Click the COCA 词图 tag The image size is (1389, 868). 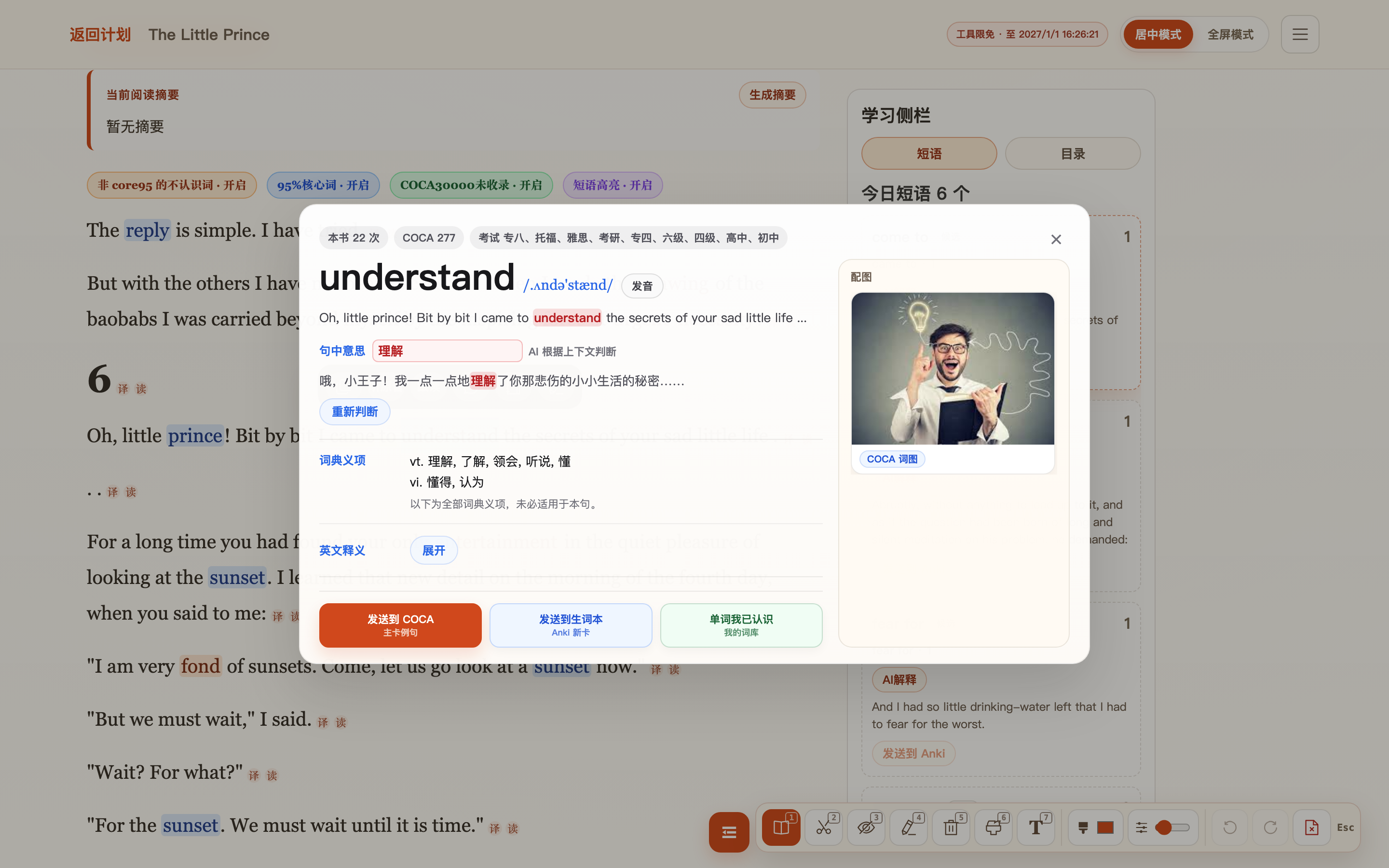click(892, 459)
